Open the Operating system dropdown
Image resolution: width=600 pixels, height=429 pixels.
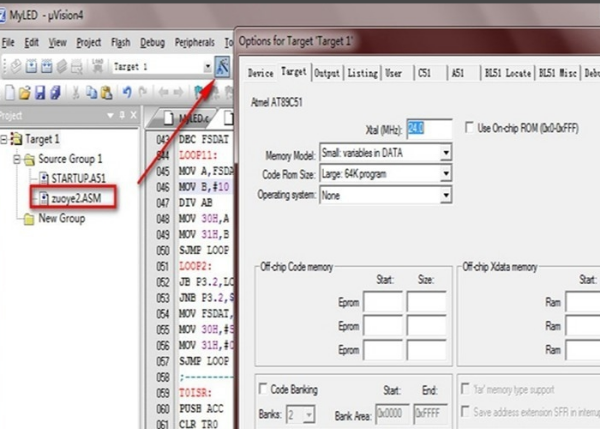tap(446, 196)
